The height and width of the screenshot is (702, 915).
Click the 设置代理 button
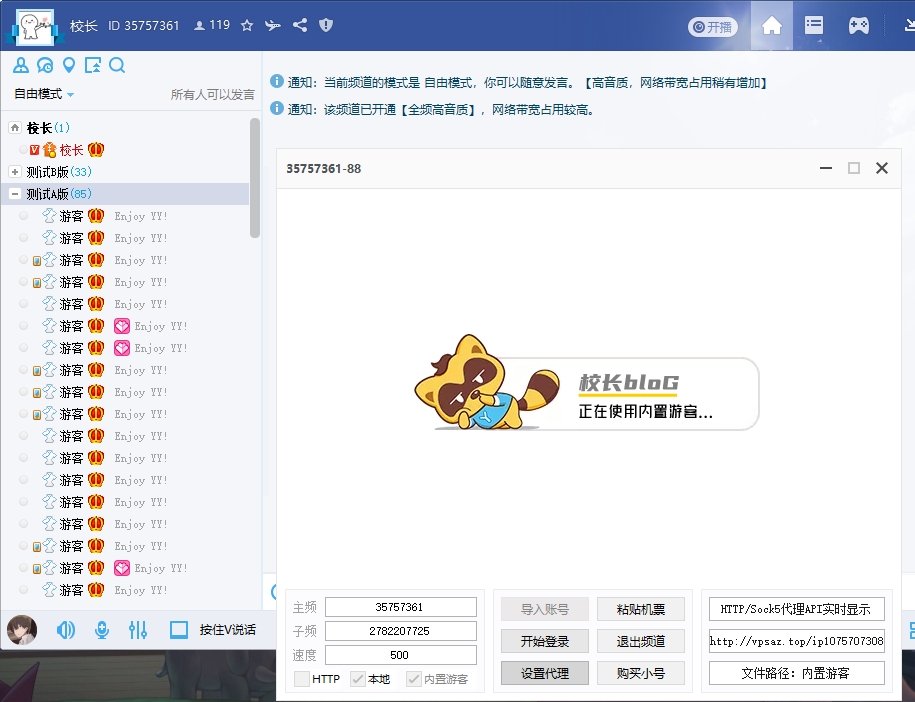pyautogui.click(x=545, y=673)
